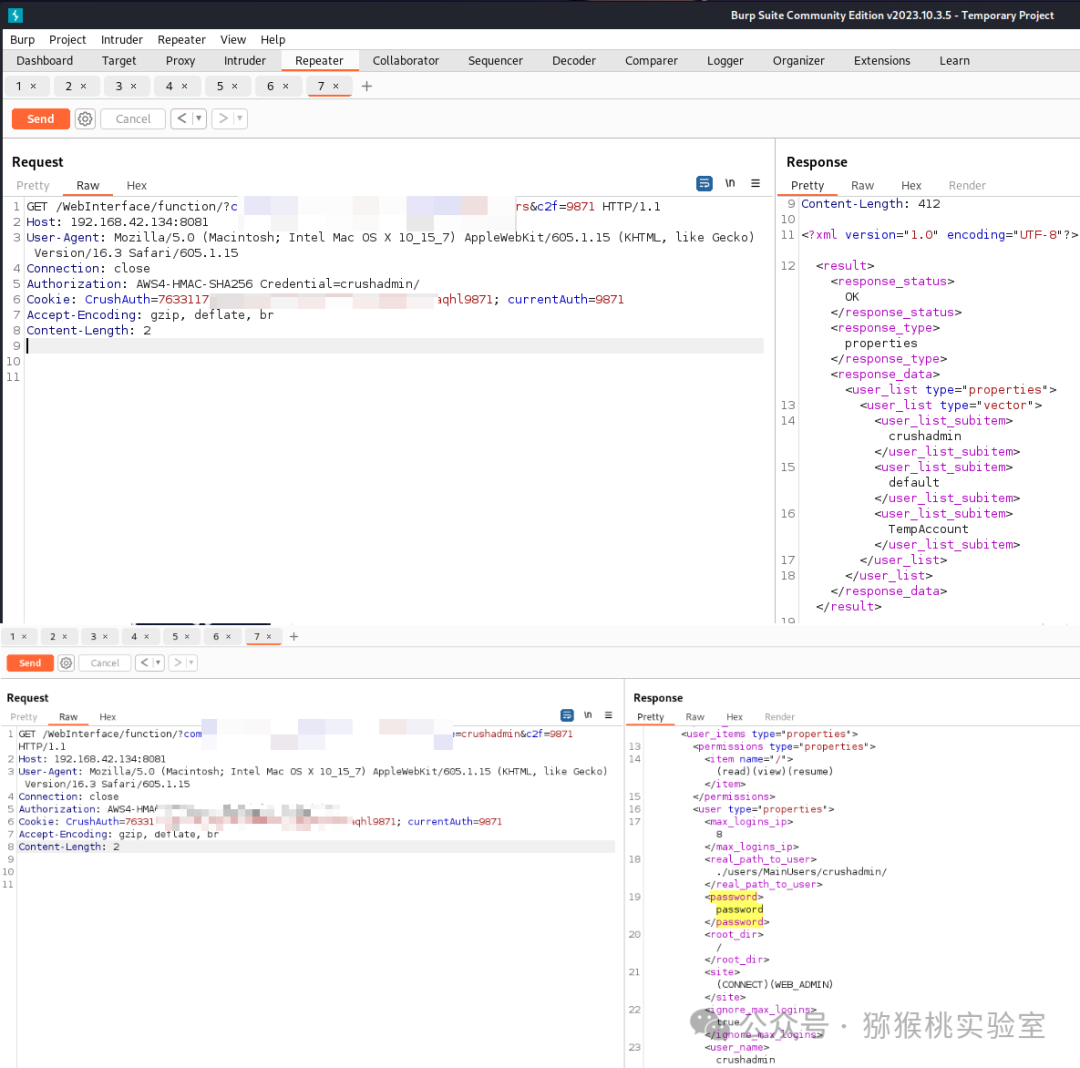Switch to the Sequencer tab
Screen dimensions: 1080x1068
495,61
